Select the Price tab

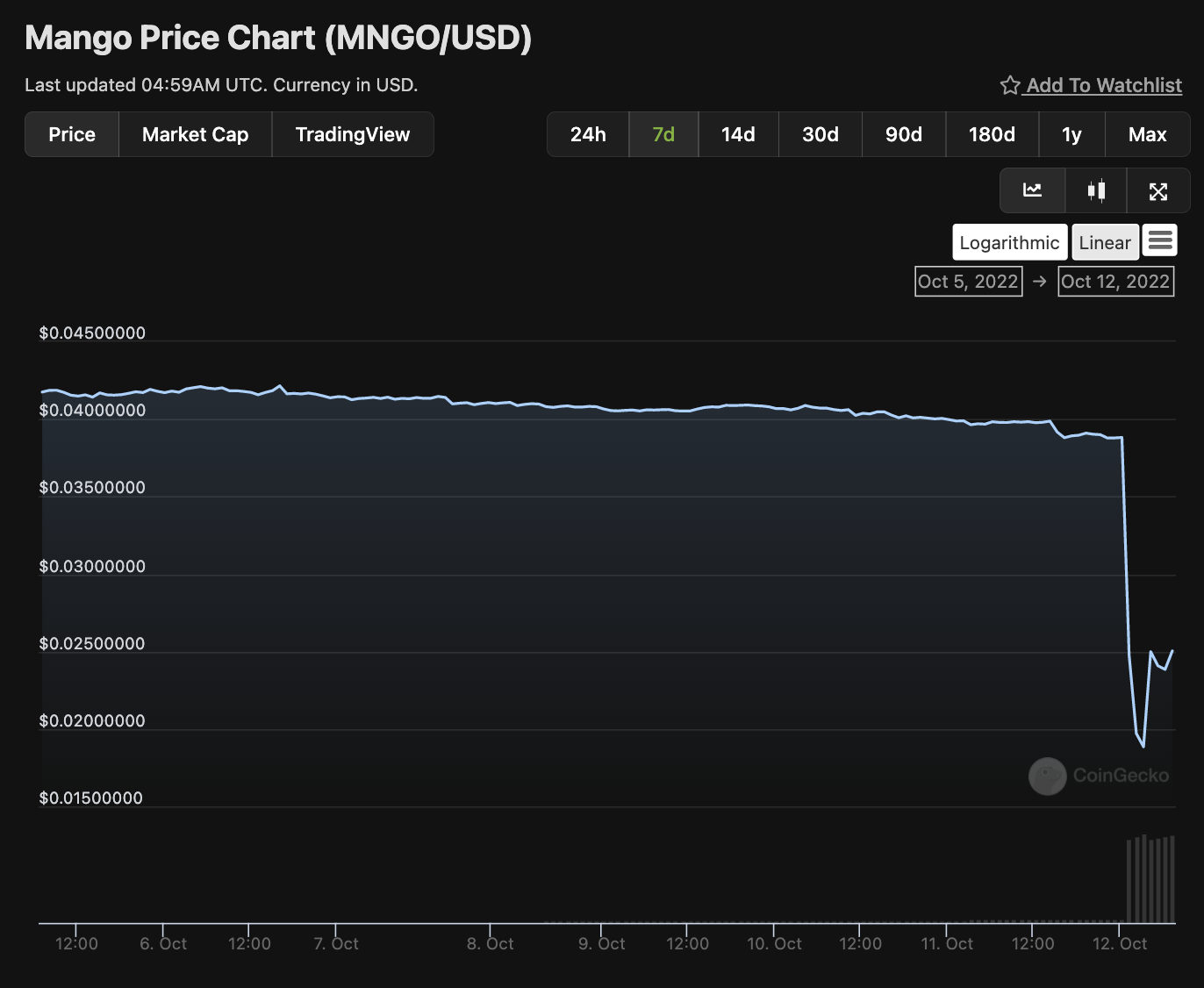click(x=72, y=134)
